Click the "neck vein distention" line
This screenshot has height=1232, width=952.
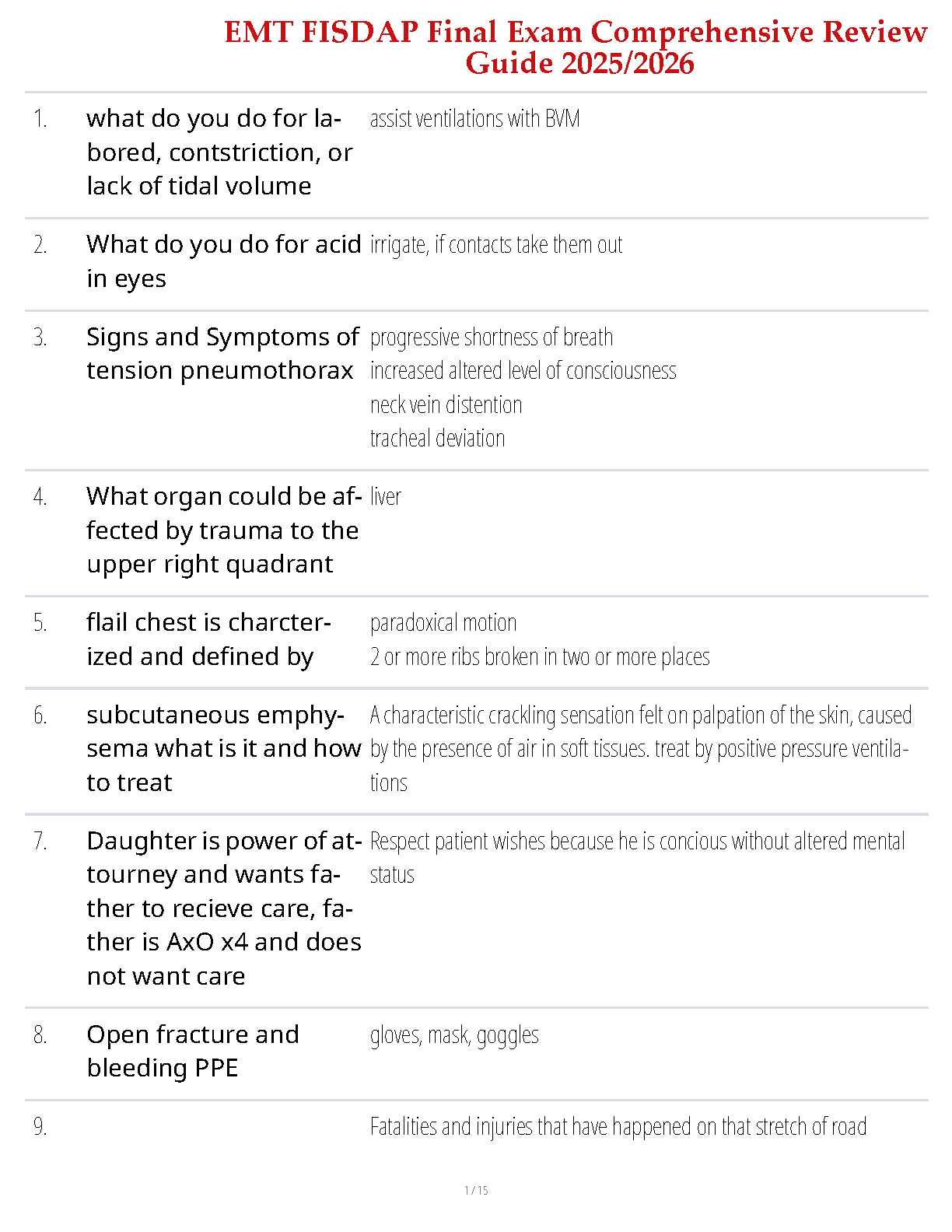pos(446,405)
